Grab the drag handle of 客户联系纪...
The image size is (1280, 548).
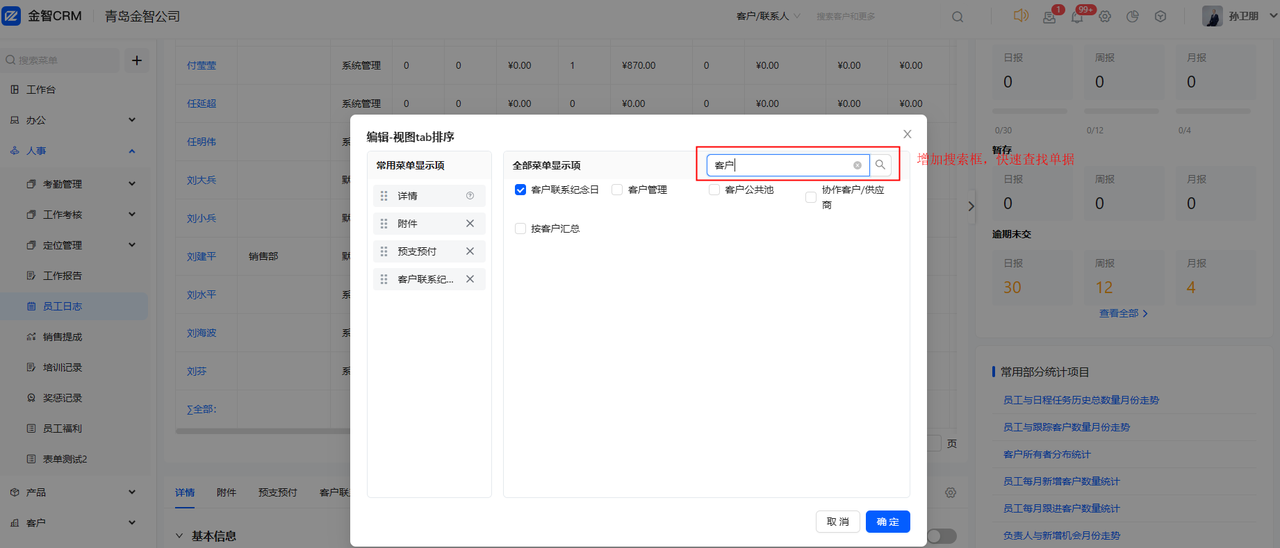384,279
